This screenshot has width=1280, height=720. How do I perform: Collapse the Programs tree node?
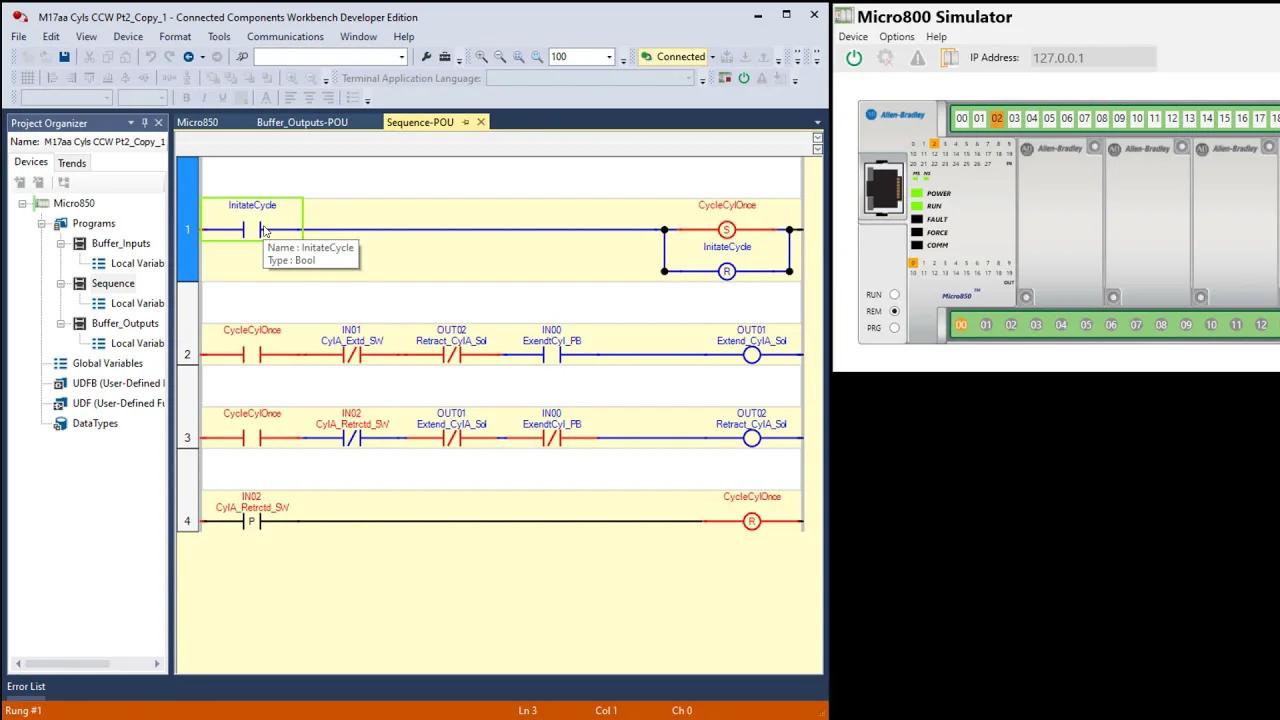(x=42, y=224)
